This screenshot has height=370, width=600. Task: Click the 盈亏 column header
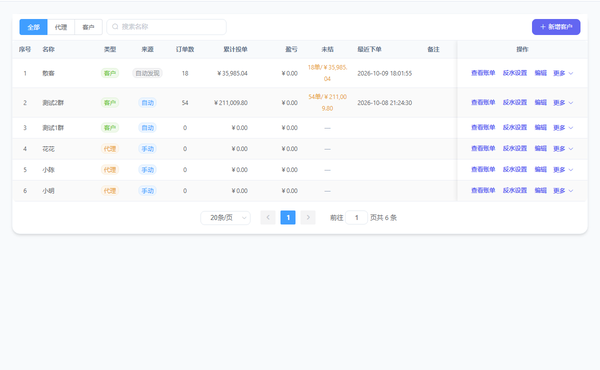[x=292, y=49]
